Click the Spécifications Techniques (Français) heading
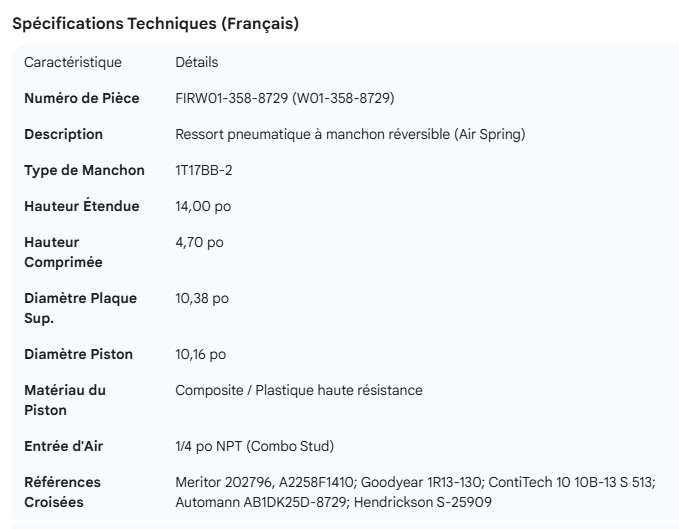Screen dimensions: 679x529 (155, 24)
